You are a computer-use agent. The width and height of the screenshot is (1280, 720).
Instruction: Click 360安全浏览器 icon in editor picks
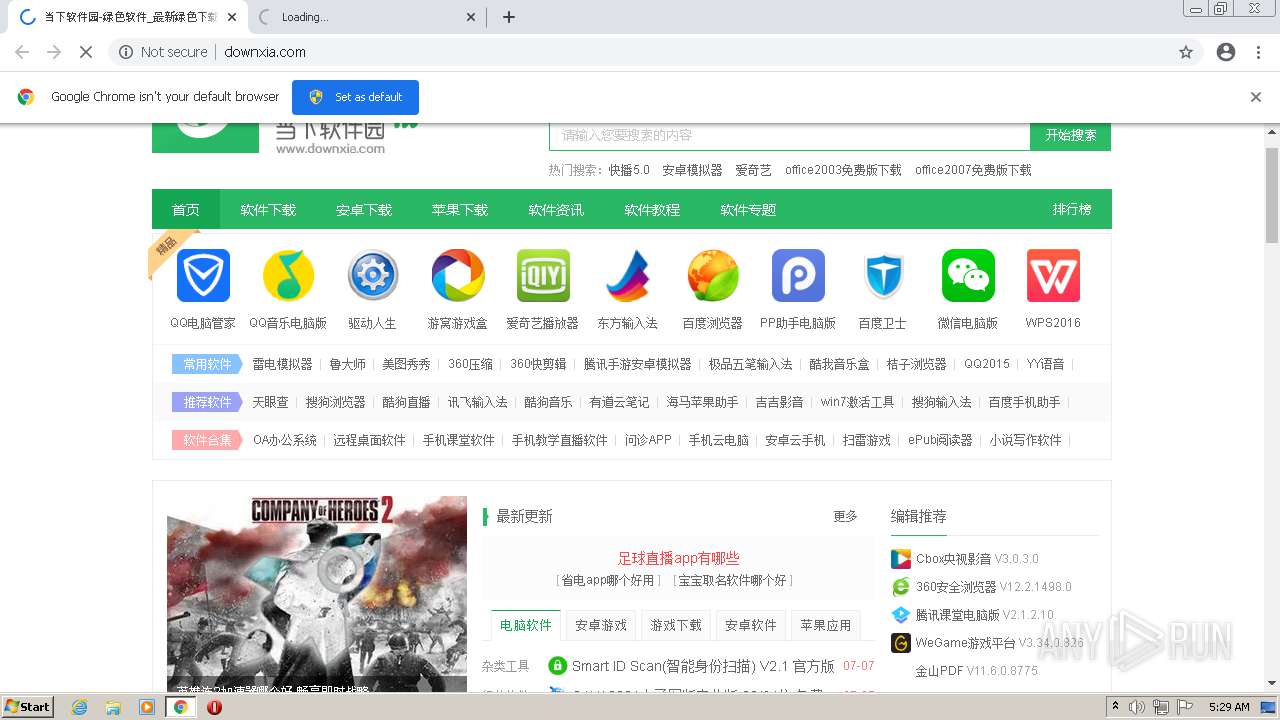pyautogui.click(x=901, y=587)
